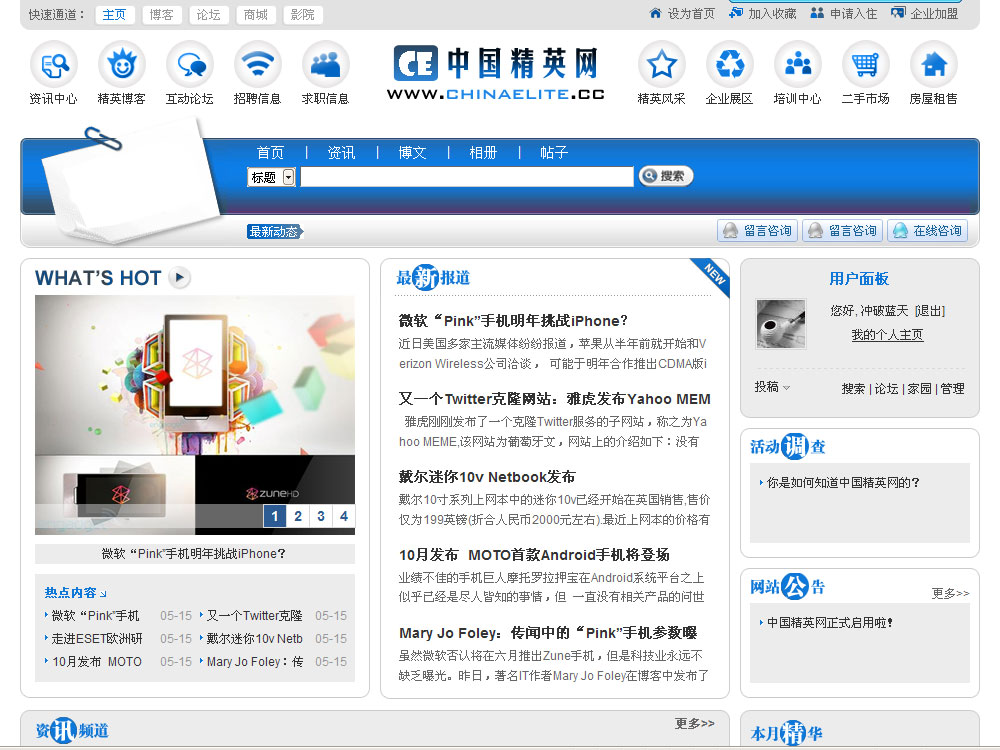1000x750 pixels.
Task: Open the 标题 search type dropdown
Action: [x=272, y=177]
